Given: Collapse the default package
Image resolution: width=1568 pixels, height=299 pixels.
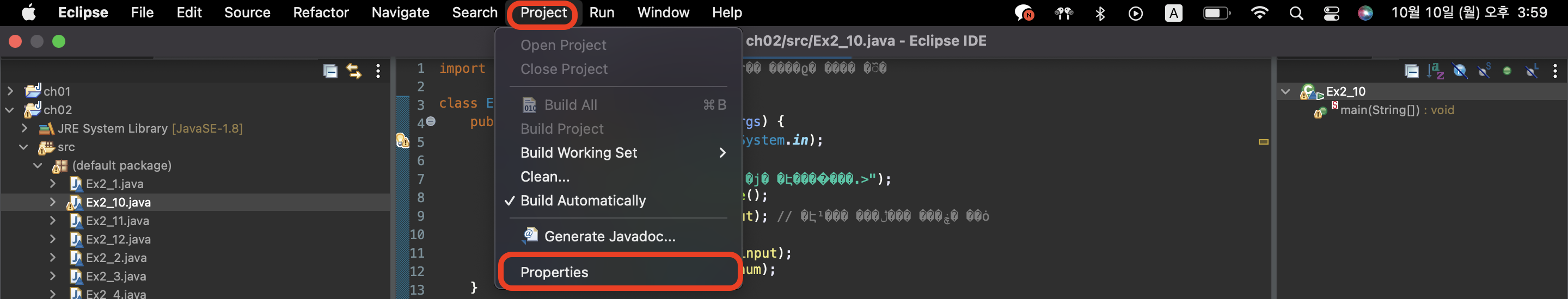Looking at the screenshot, I should (38, 165).
